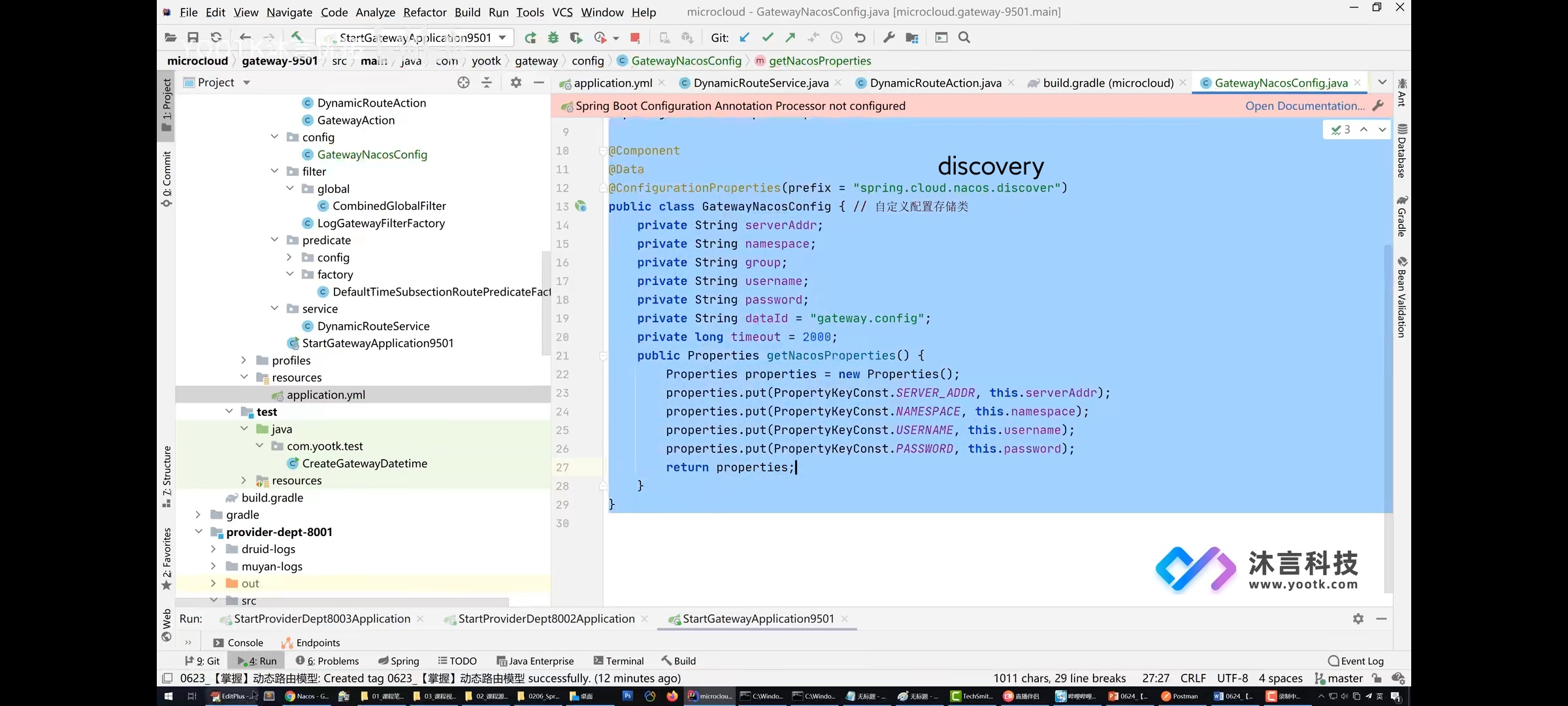Toggle Structure tool window side tab
The width and height of the screenshot is (1568, 706).
tap(167, 477)
